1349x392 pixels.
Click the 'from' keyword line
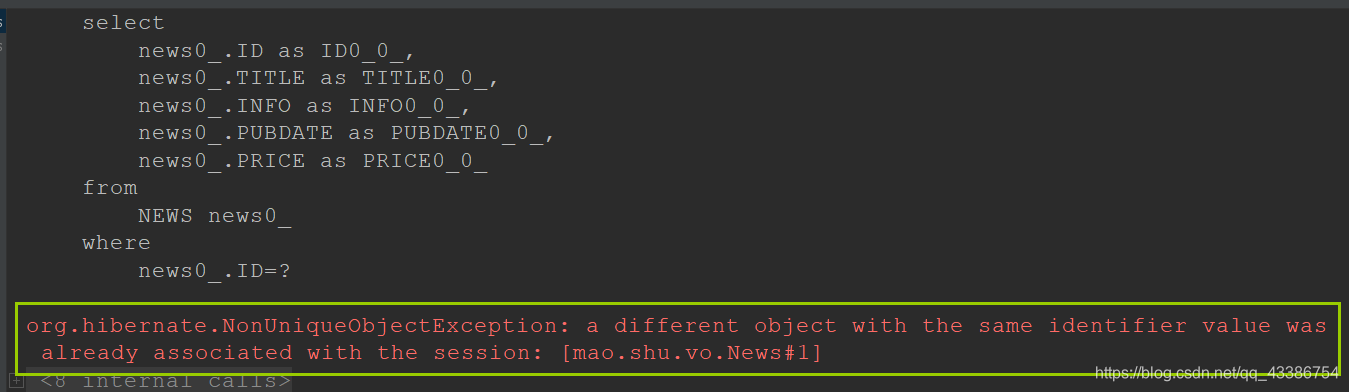pyautogui.click(x=110, y=188)
